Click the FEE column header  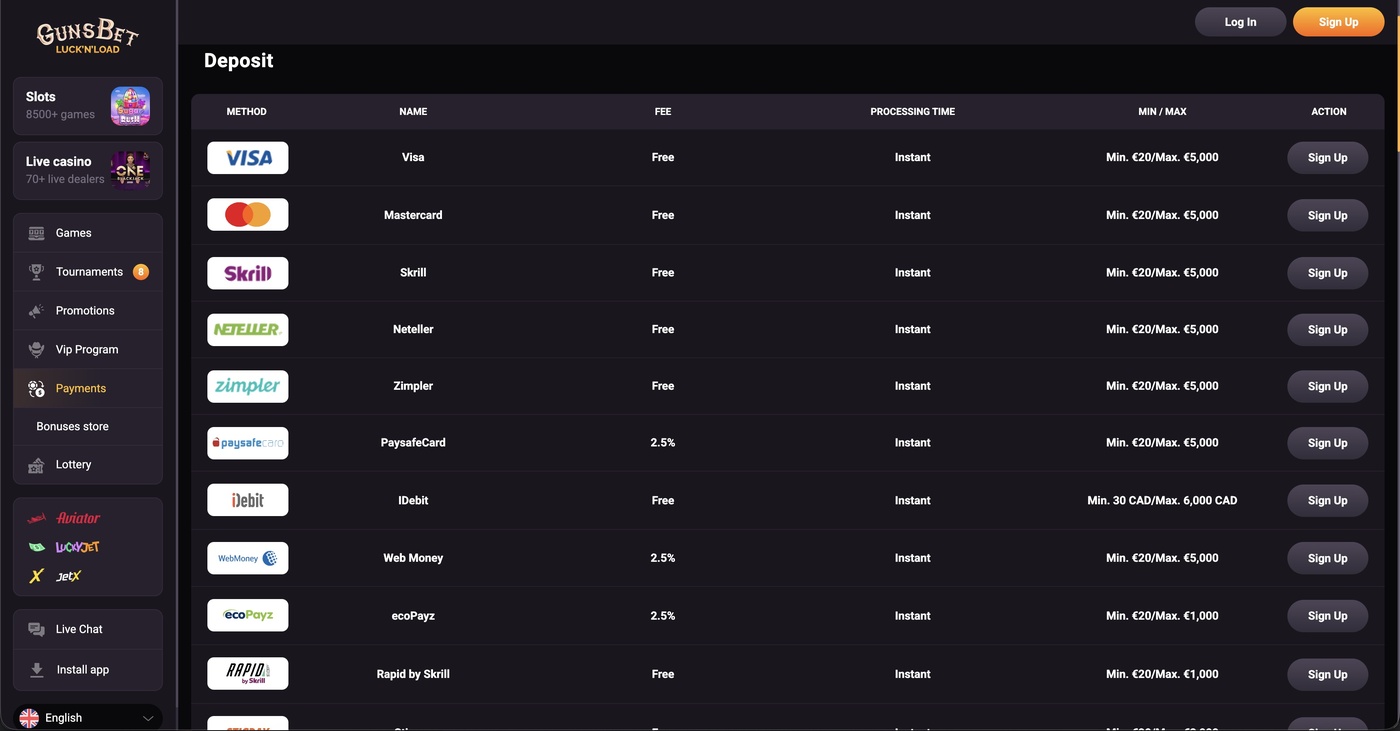click(663, 112)
